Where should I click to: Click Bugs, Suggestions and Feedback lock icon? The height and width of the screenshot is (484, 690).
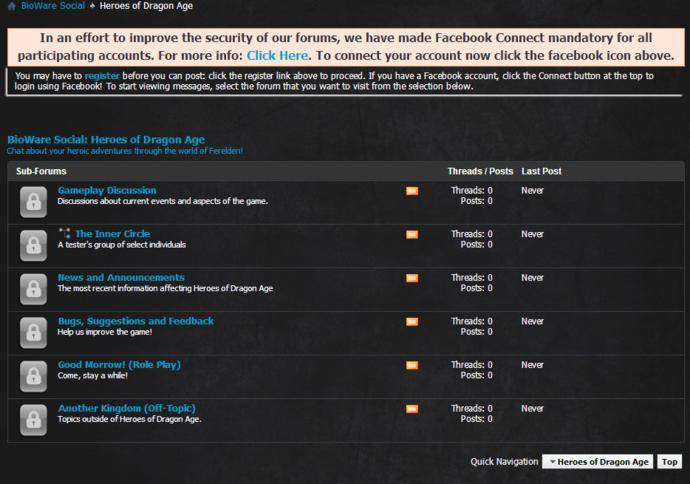click(x=33, y=333)
